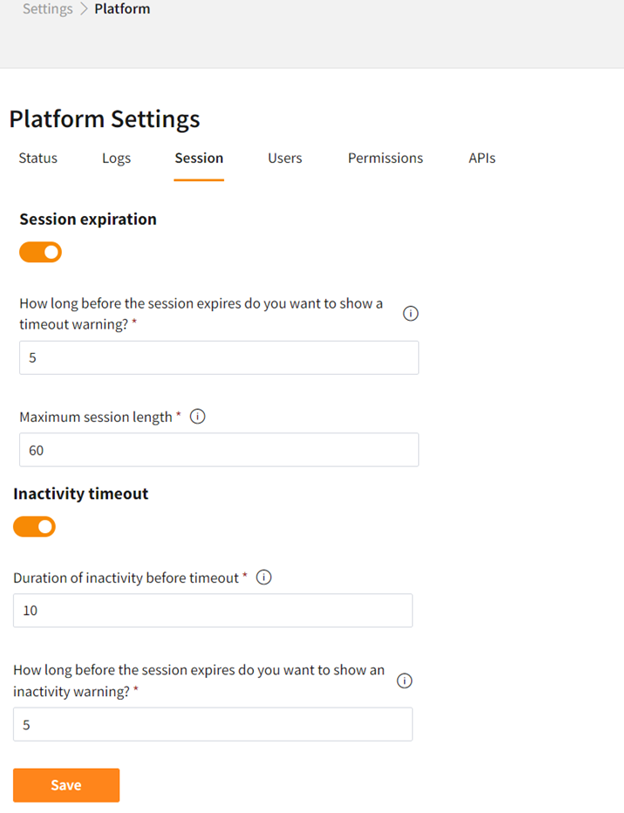Click the Settings breadcrumb link
Viewport: 624px width, 813px height.
47,9
